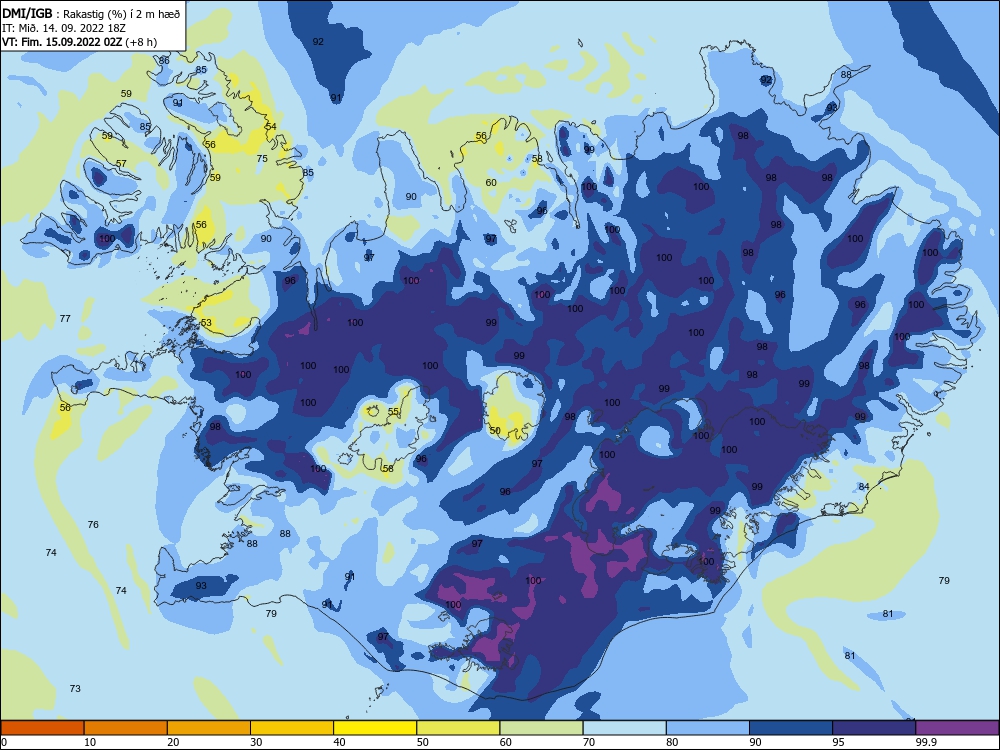Image resolution: width=1000 pixels, height=750 pixels.
Task: Click the 40–50 bright yellow legend swatch
Action: tap(375, 728)
